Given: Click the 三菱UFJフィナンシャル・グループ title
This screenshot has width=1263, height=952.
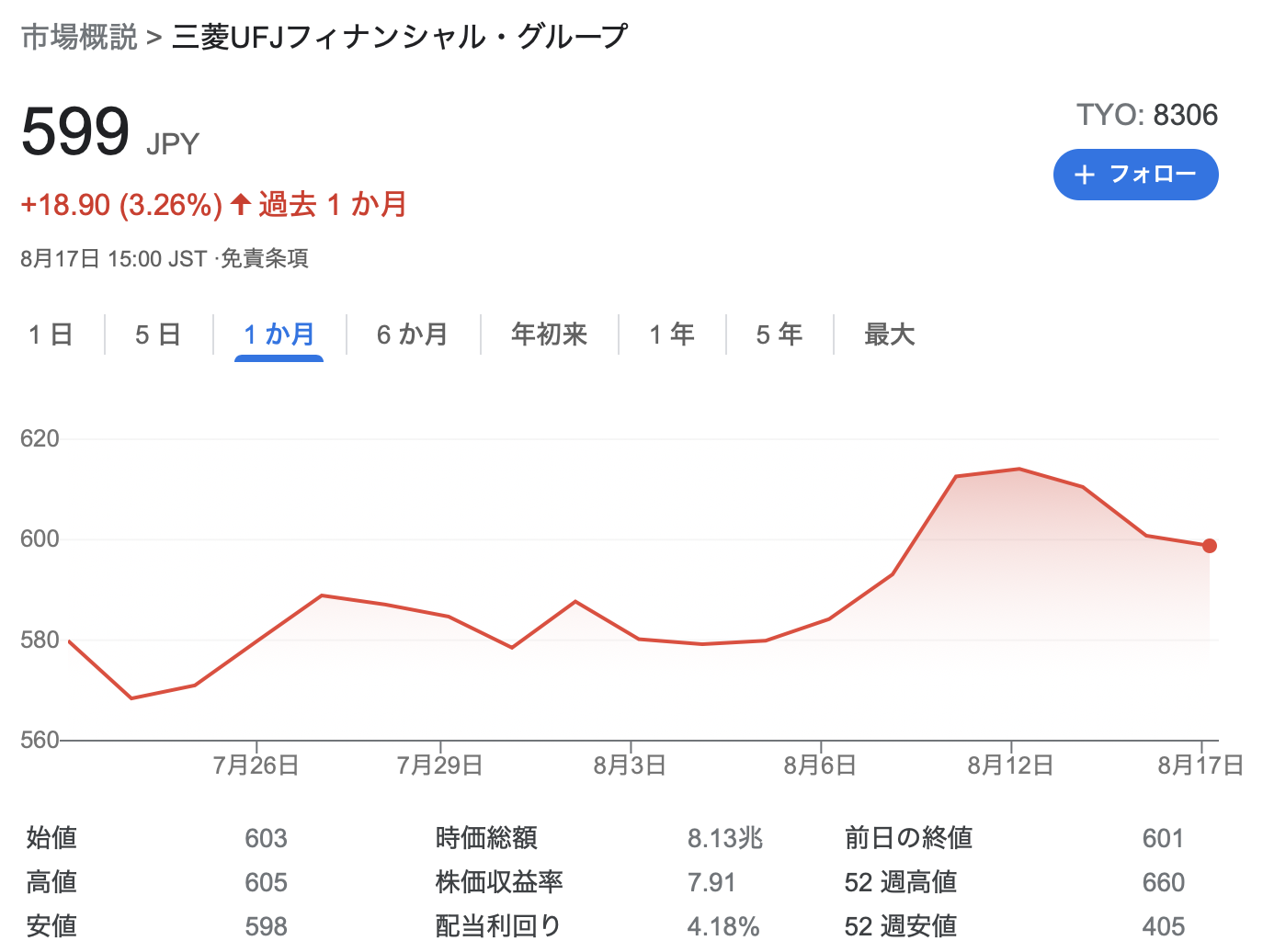Looking at the screenshot, I should [x=400, y=37].
